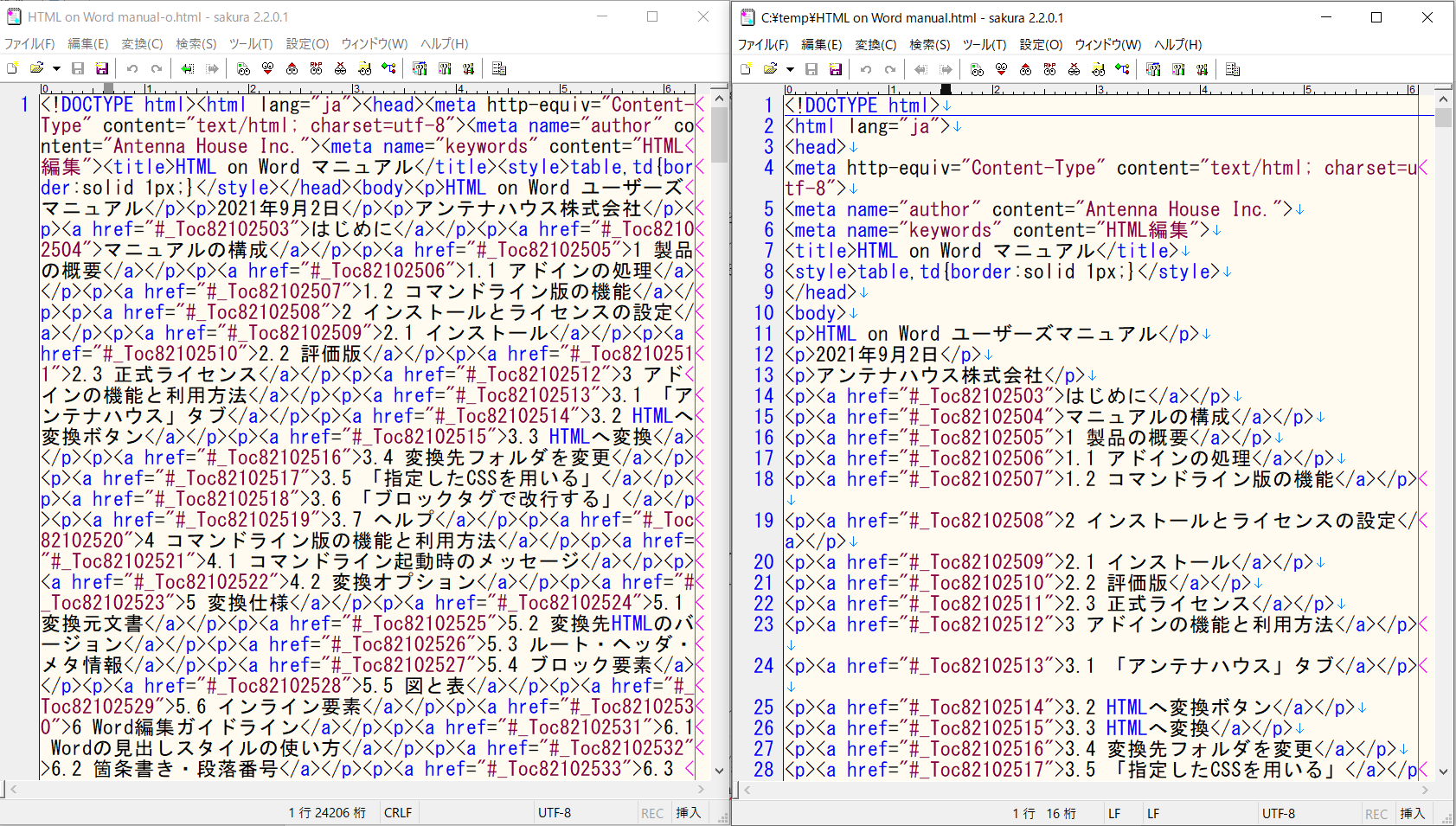
Task: Open the Replace icon in left window
Action: click(x=316, y=68)
